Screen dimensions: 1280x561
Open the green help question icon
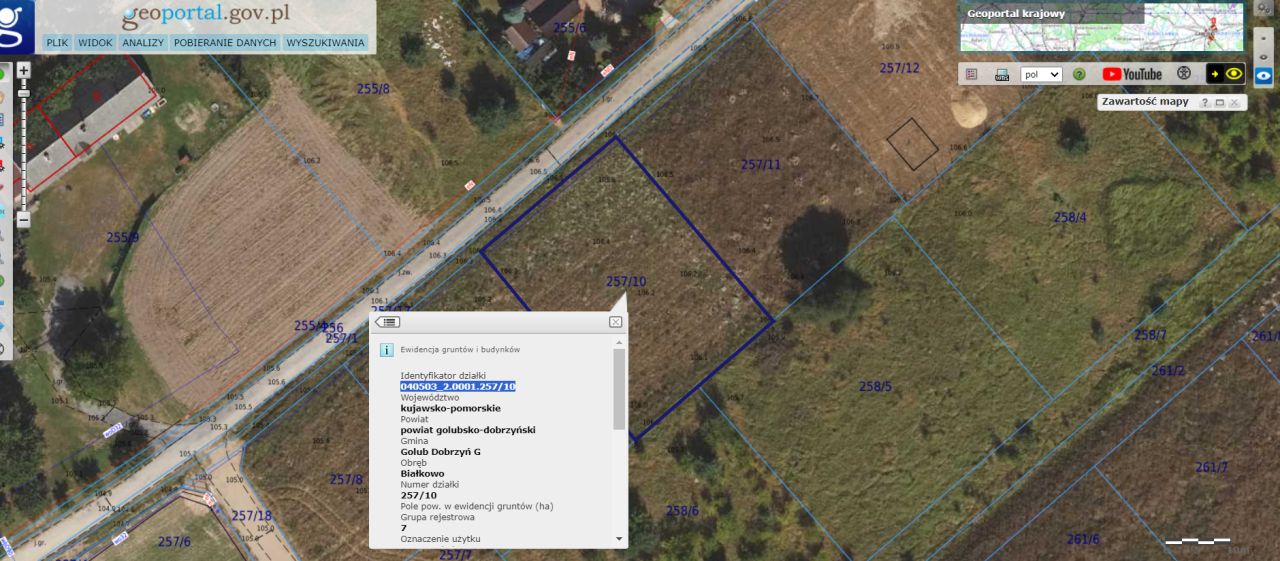[1079, 74]
